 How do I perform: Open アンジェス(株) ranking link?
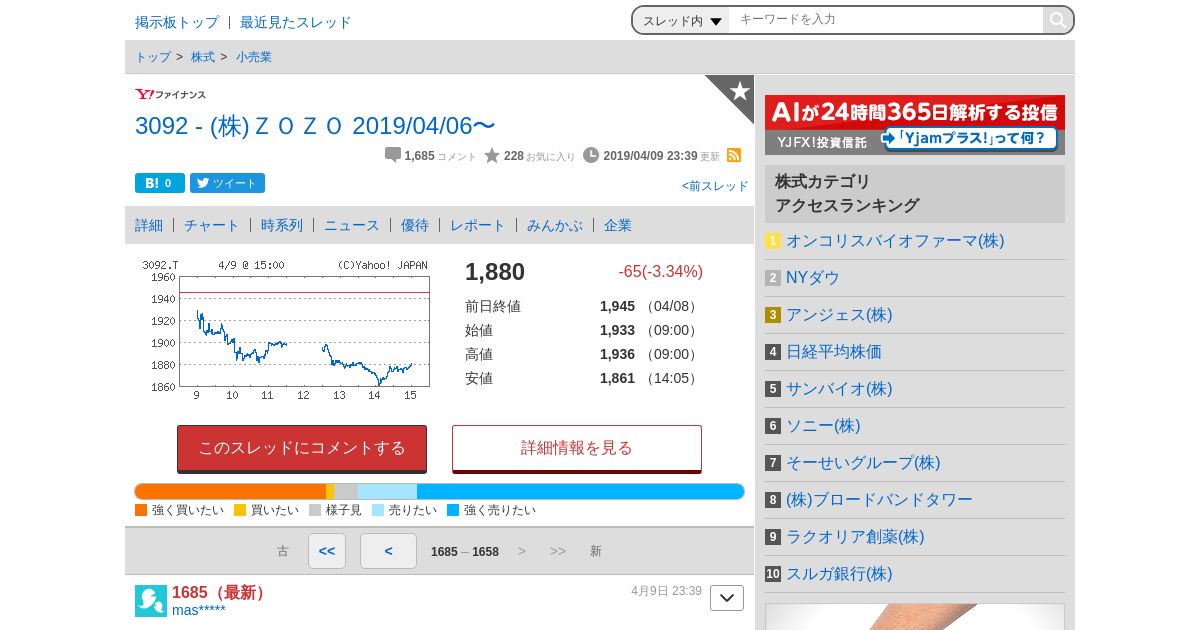pos(839,315)
